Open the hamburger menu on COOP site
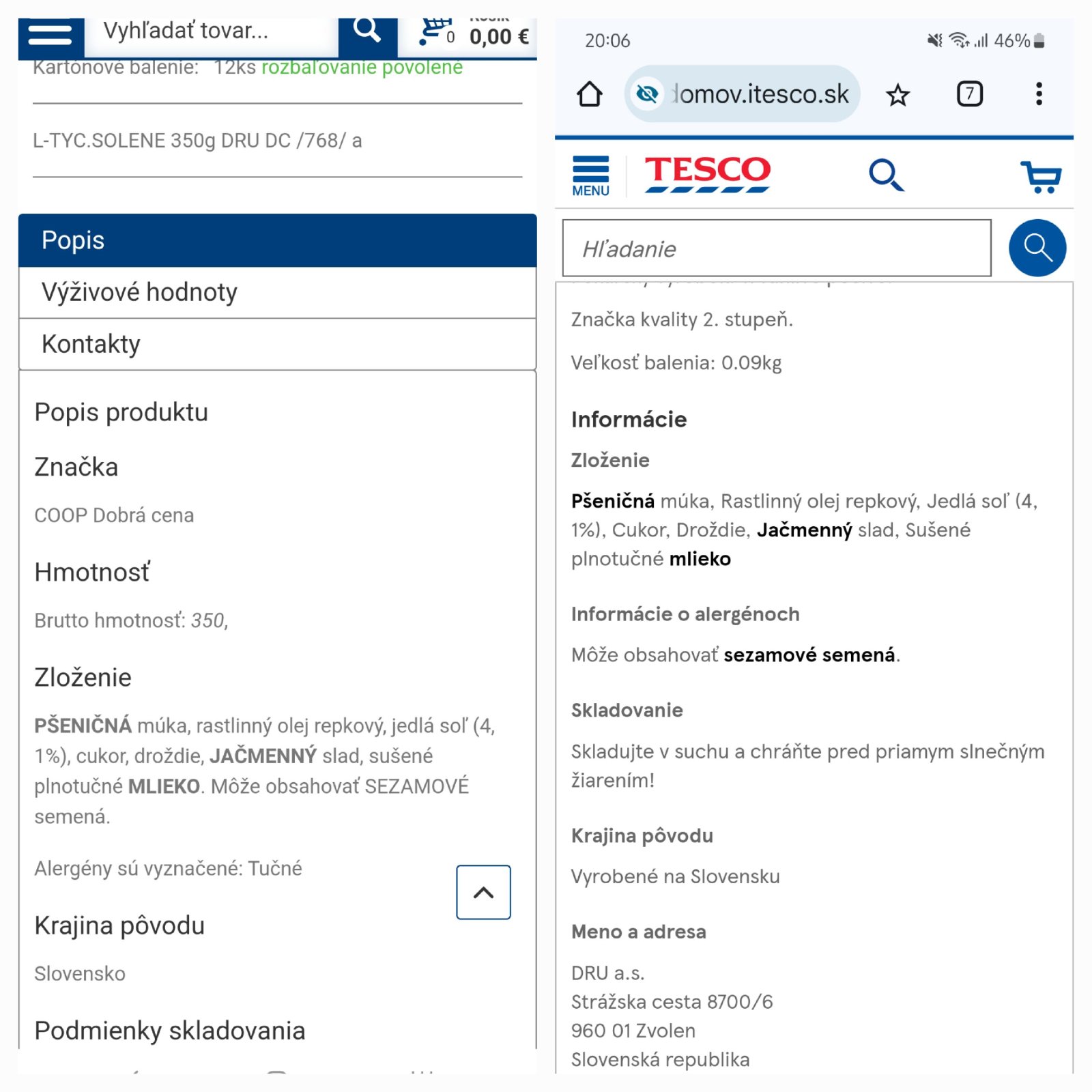Screen dimensions: 1092x1092 51,35
